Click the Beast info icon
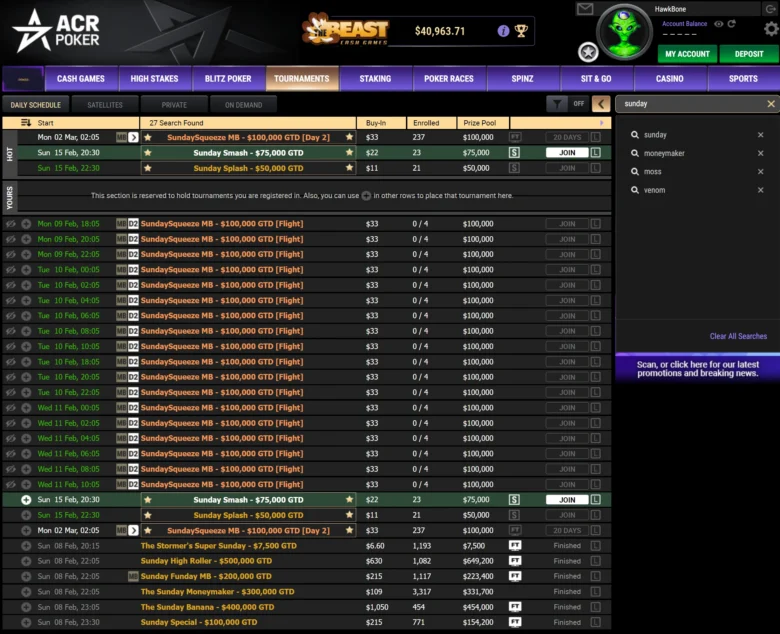780x634 pixels. [x=503, y=31]
